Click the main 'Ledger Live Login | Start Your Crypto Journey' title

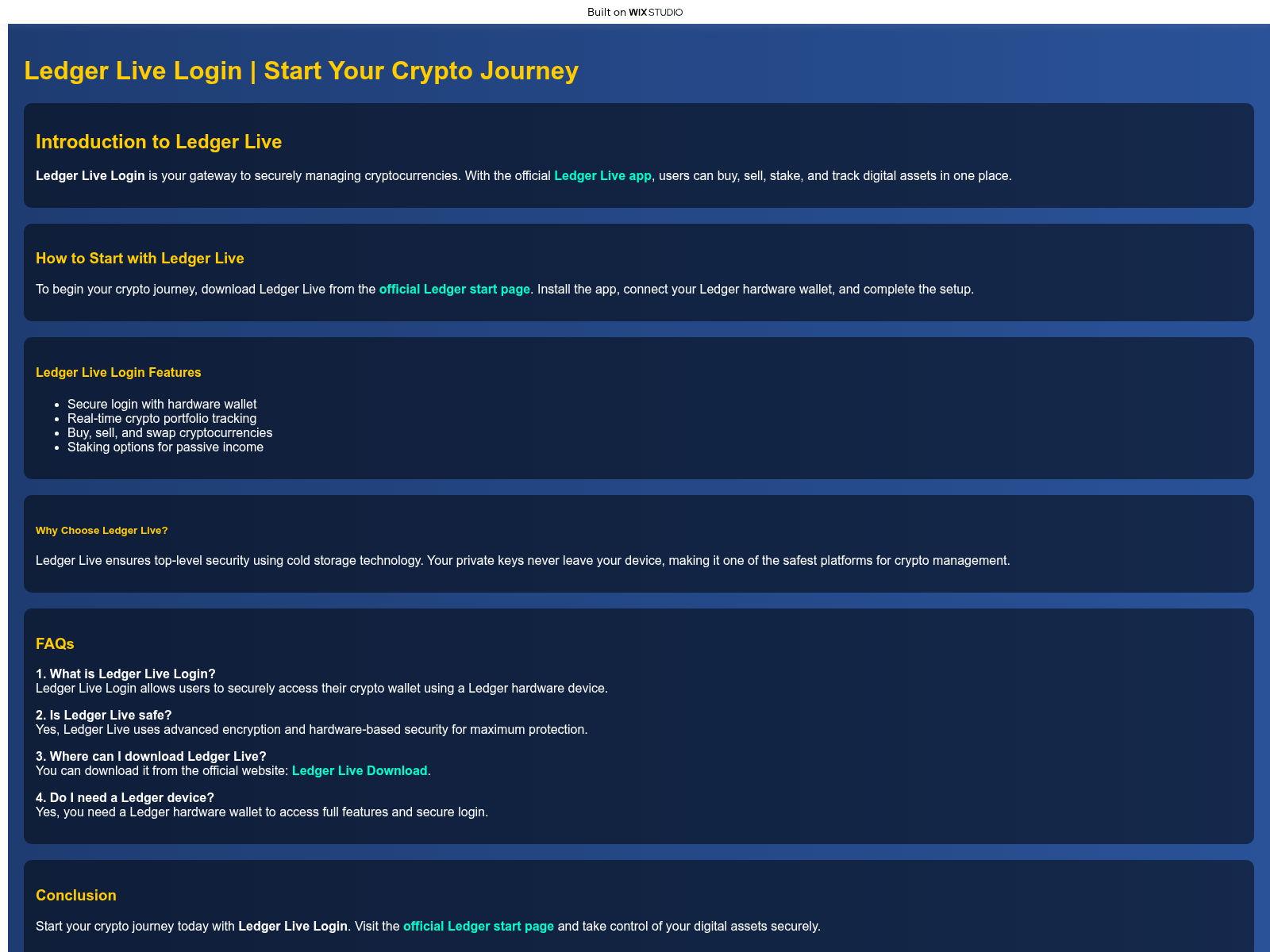pos(301,71)
